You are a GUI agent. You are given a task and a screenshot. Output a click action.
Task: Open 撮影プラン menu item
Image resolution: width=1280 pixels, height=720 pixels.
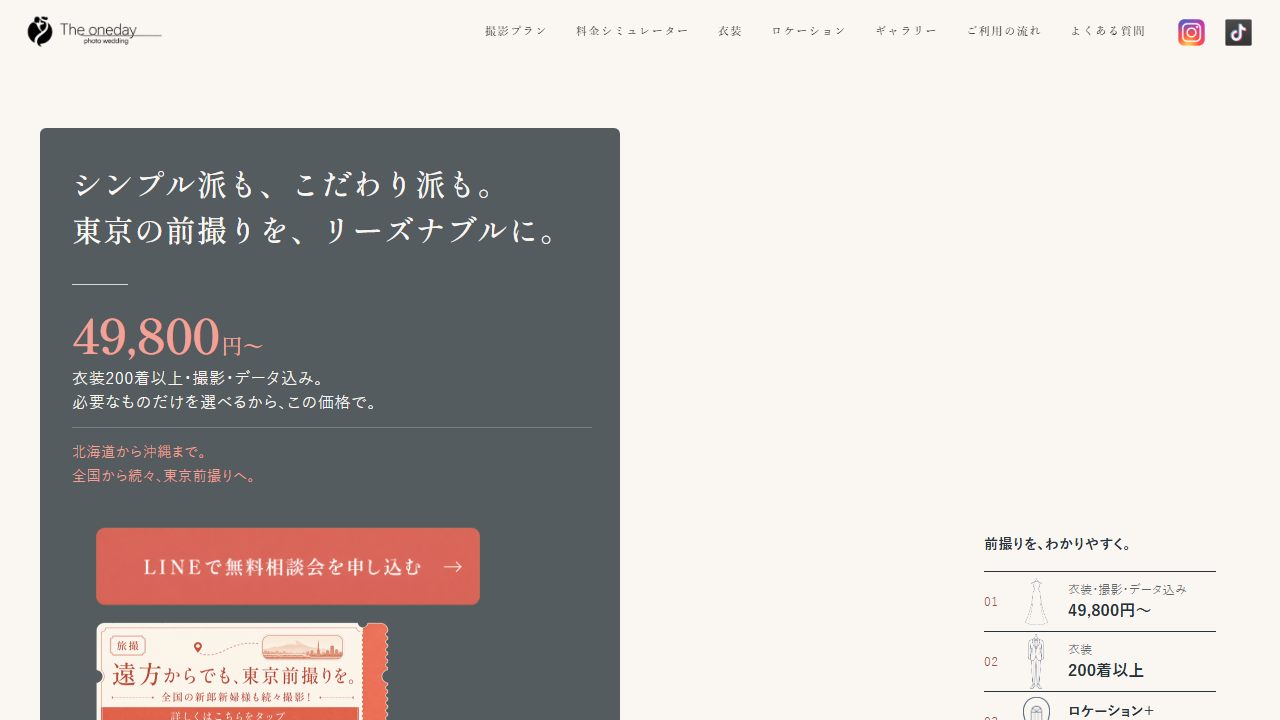(516, 31)
